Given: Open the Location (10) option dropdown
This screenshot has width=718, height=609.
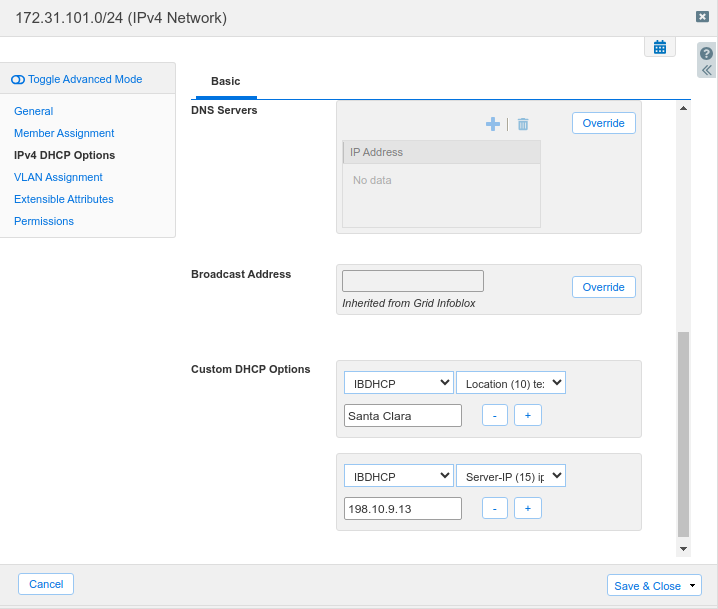Looking at the screenshot, I should click(x=511, y=383).
